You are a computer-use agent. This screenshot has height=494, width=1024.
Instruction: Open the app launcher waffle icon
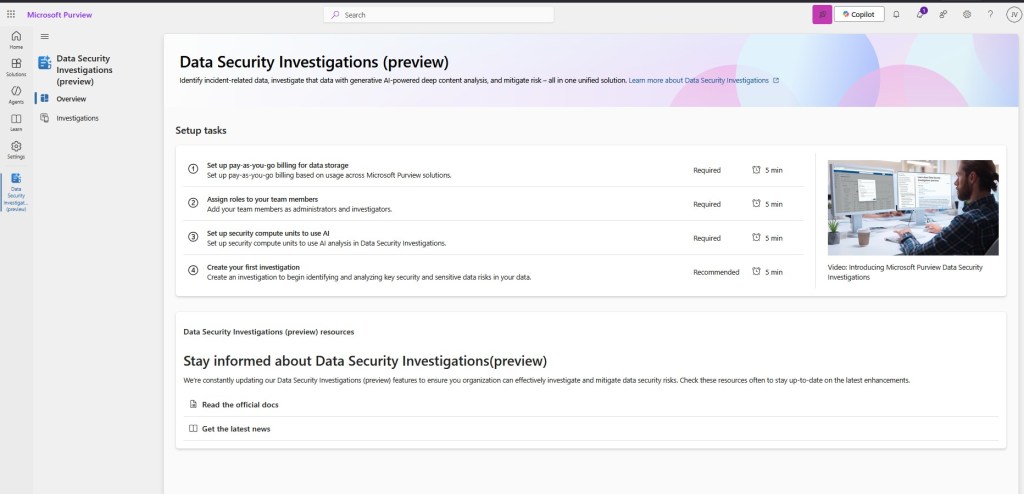point(11,15)
